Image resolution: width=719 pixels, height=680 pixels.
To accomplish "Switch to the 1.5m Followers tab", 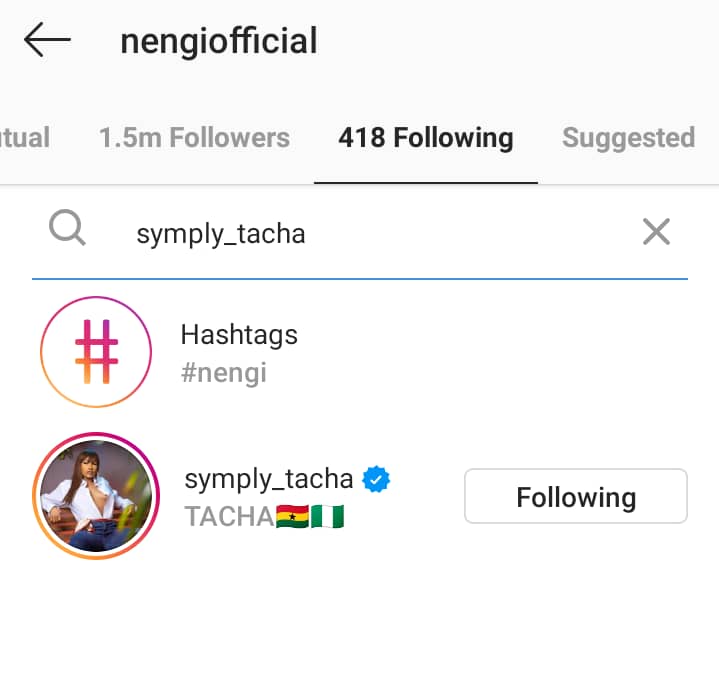I will tap(194, 138).
